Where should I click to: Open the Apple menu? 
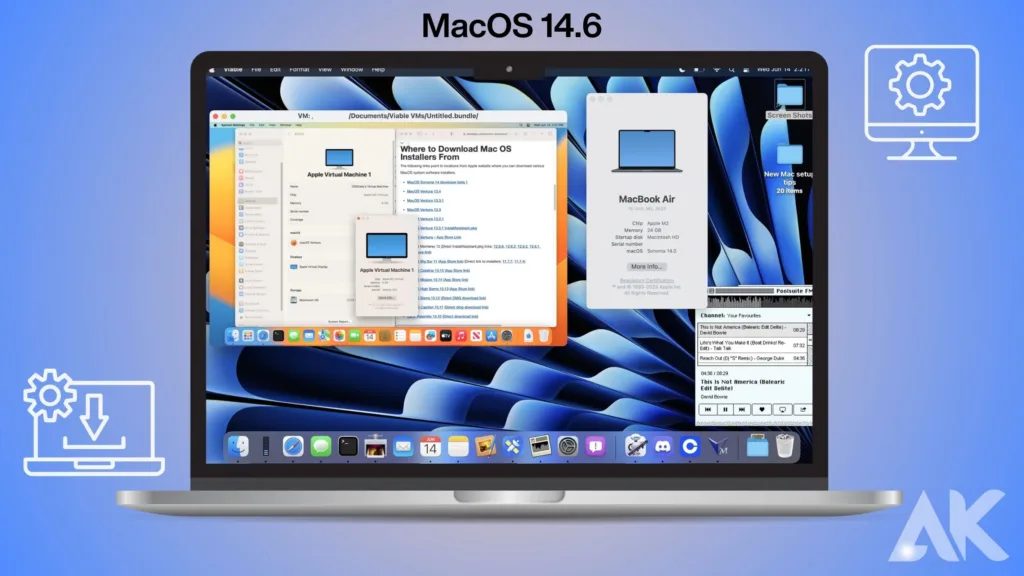coord(212,69)
